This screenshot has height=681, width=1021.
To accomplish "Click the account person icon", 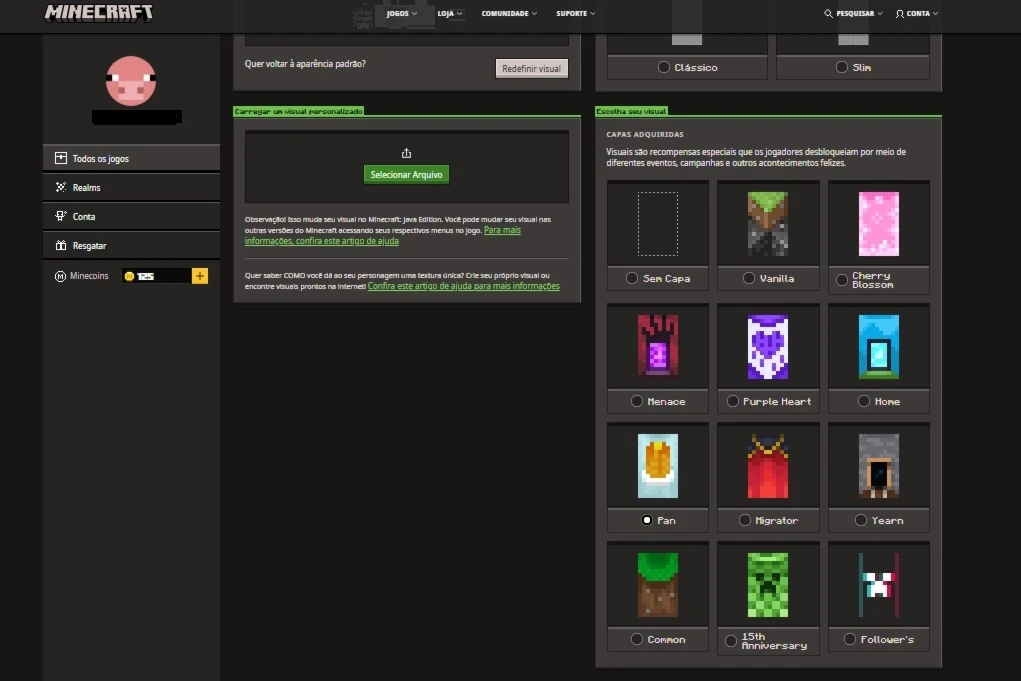I will coord(899,13).
